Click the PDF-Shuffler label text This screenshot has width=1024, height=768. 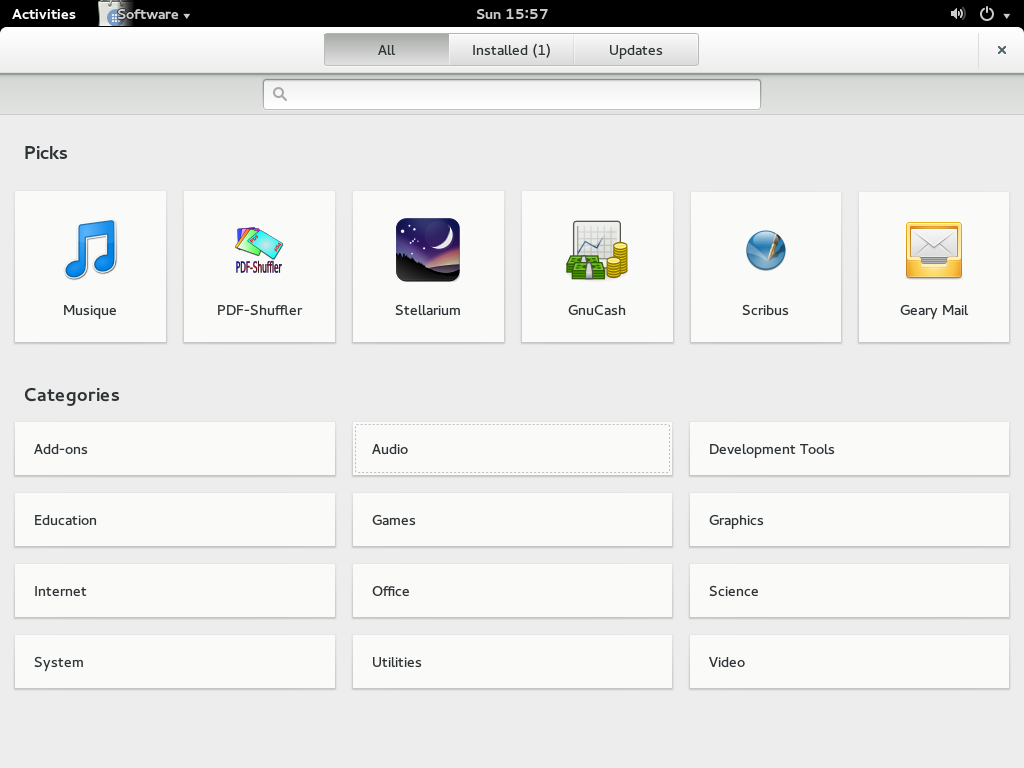pyautogui.click(x=259, y=310)
